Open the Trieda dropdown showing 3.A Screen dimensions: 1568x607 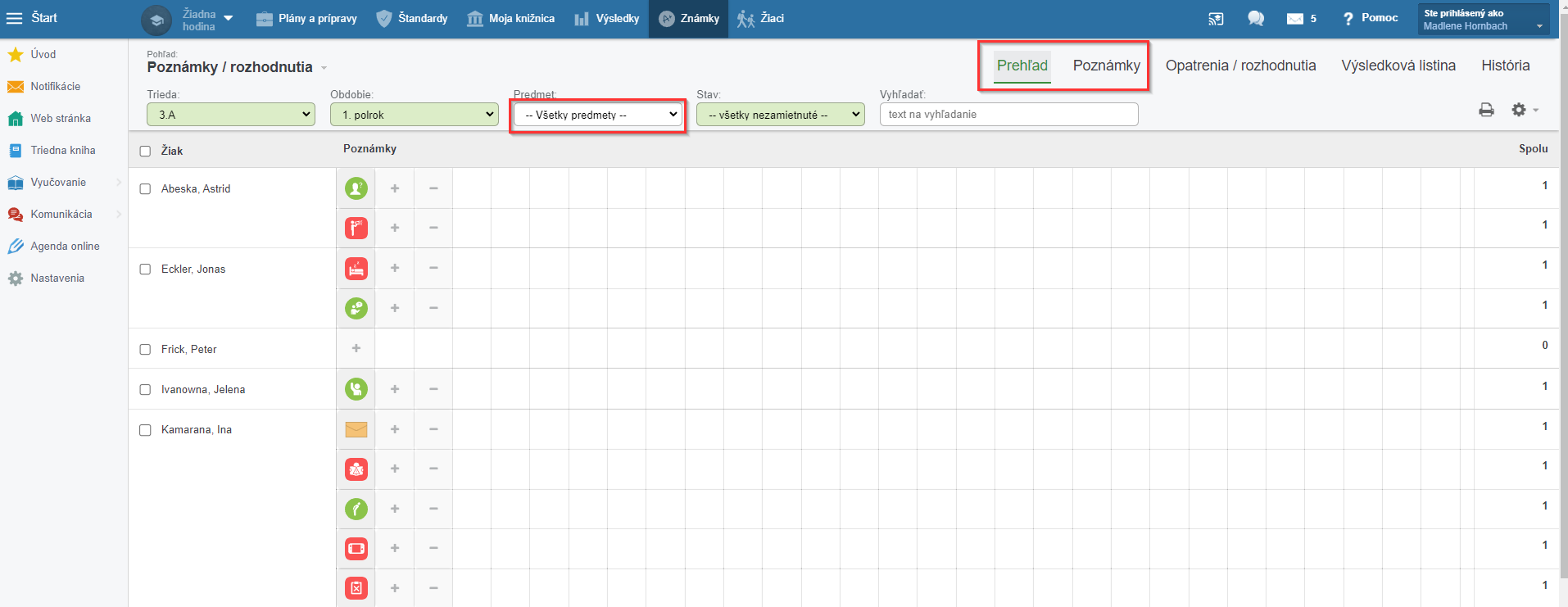[x=231, y=115]
